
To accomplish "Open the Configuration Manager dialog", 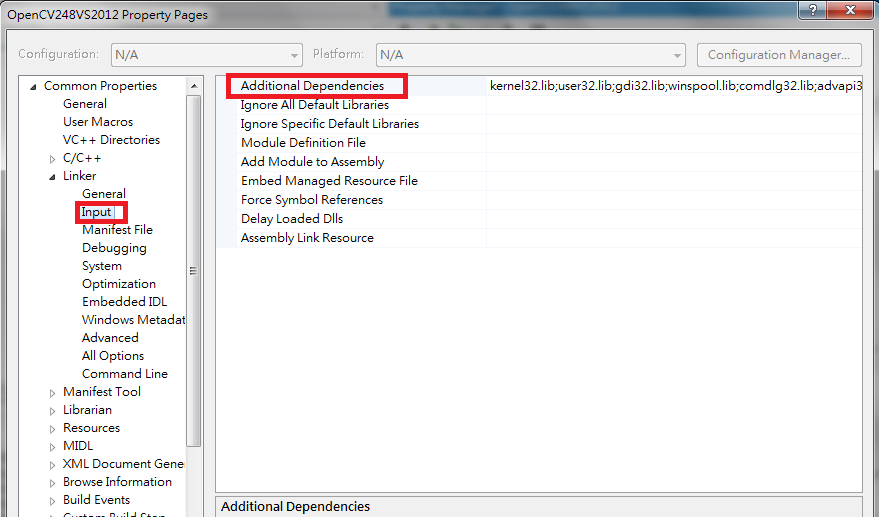I will click(779, 55).
